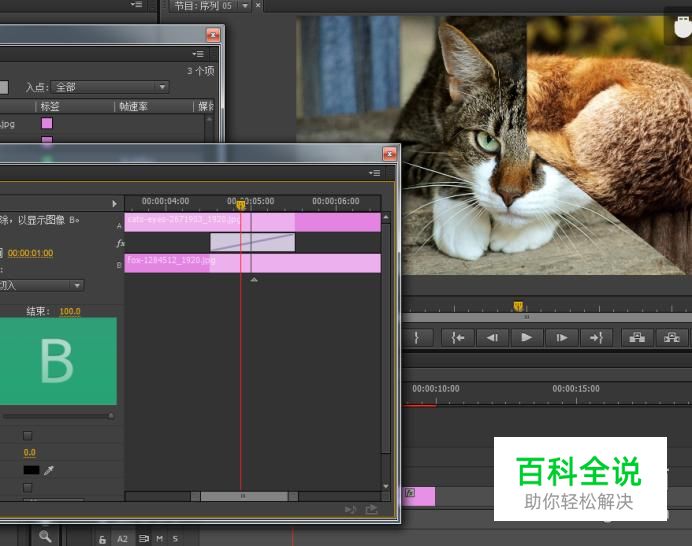Viewport: 692px width, 546px height.
Task: Click the Lift button
Action: (x=637, y=338)
